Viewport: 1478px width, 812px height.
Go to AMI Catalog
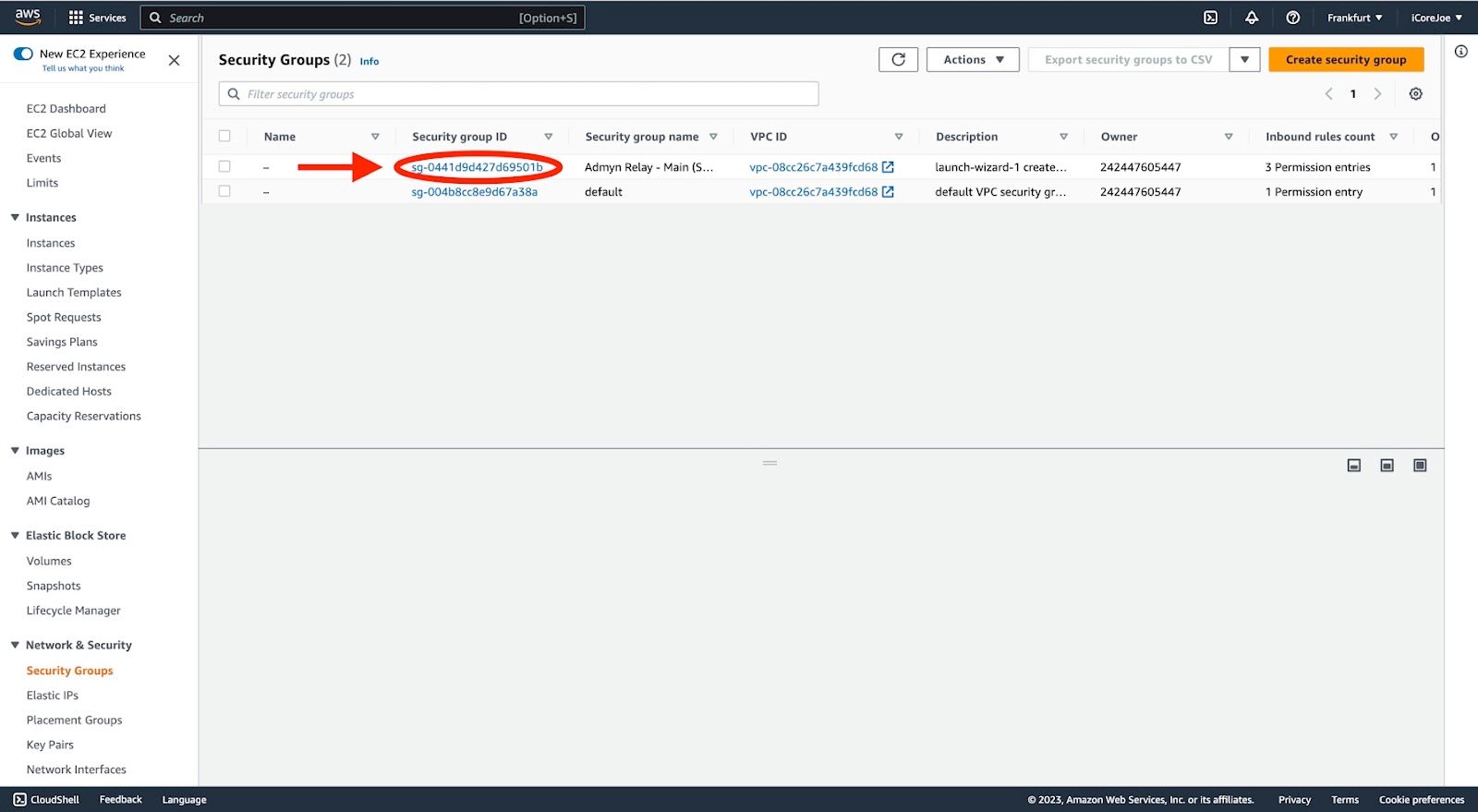(58, 501)
